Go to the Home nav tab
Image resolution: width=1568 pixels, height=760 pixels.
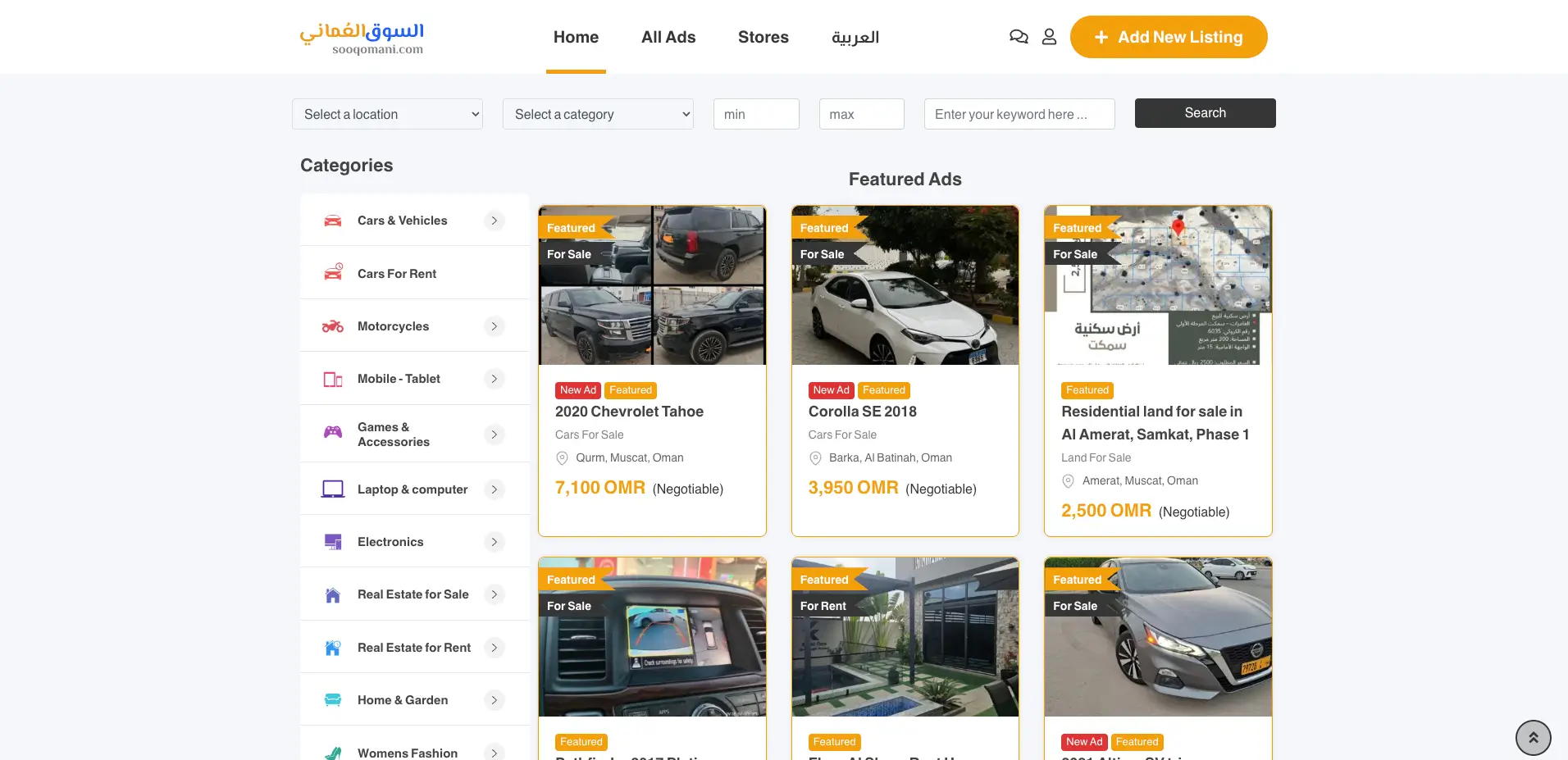point(576,37)
